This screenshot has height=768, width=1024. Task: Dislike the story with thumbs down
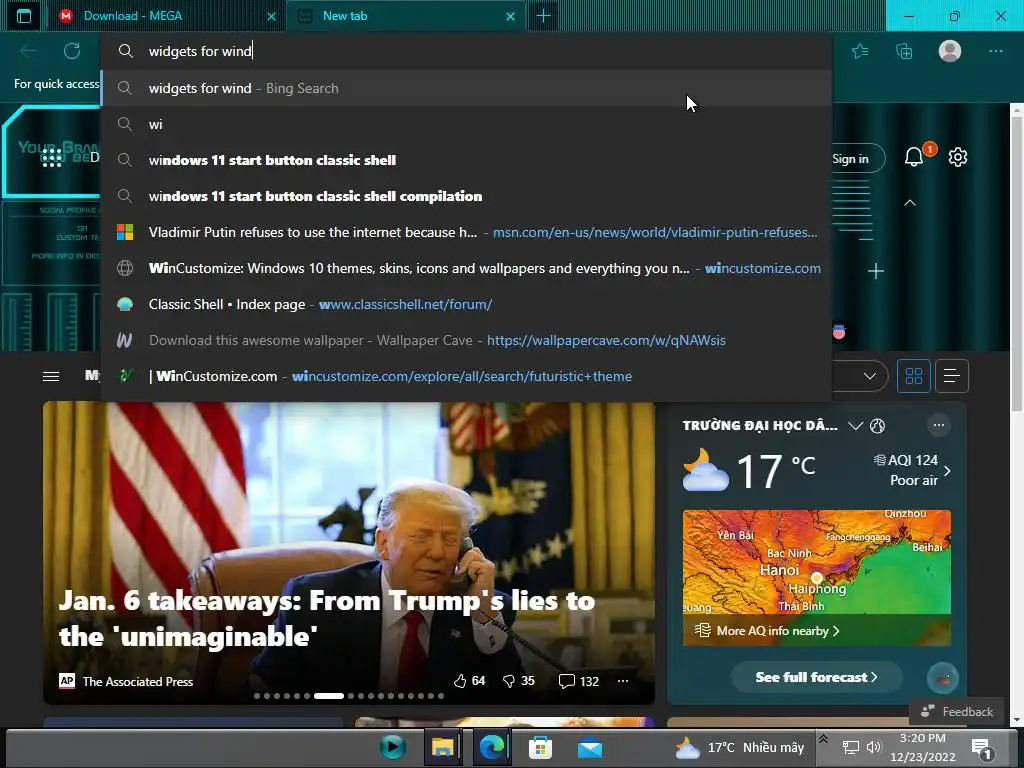click(x=509, y=681)
